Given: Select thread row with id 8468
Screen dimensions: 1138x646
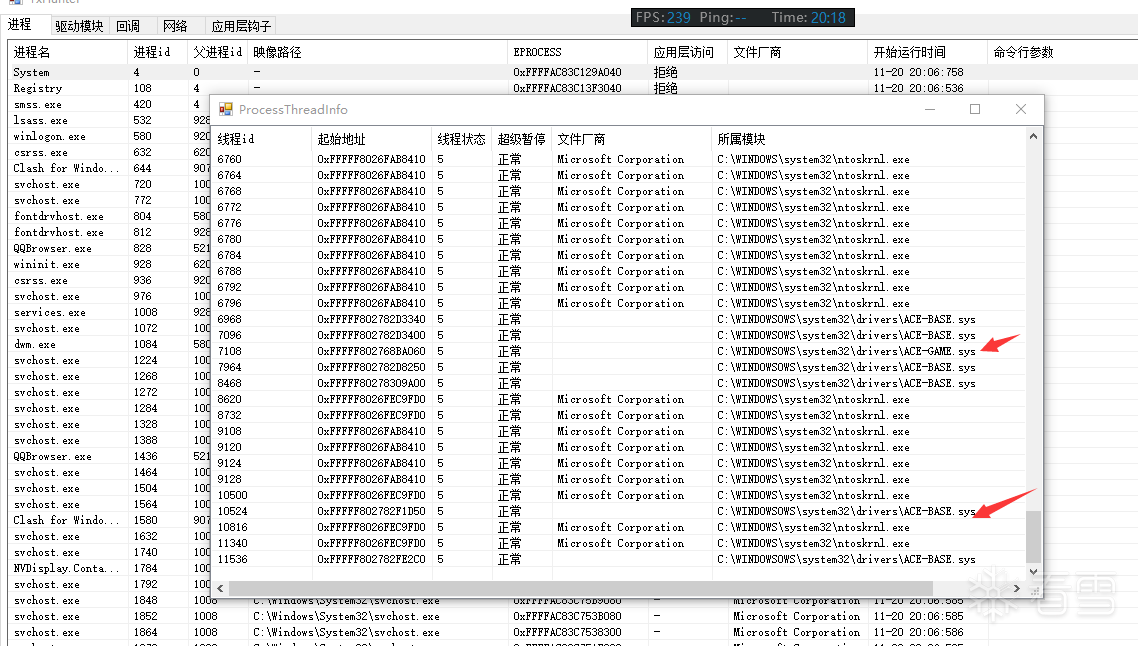Looking at the screenshot, I should click(x=618, y=383).
